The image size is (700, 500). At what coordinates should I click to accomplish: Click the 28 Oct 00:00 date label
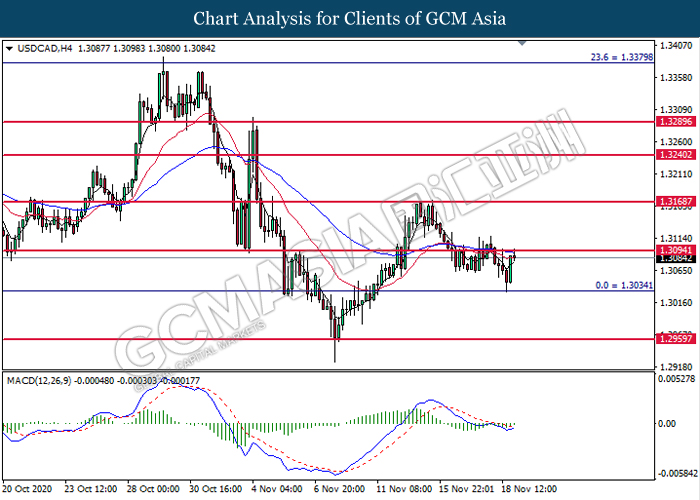(x=153, y=489)
